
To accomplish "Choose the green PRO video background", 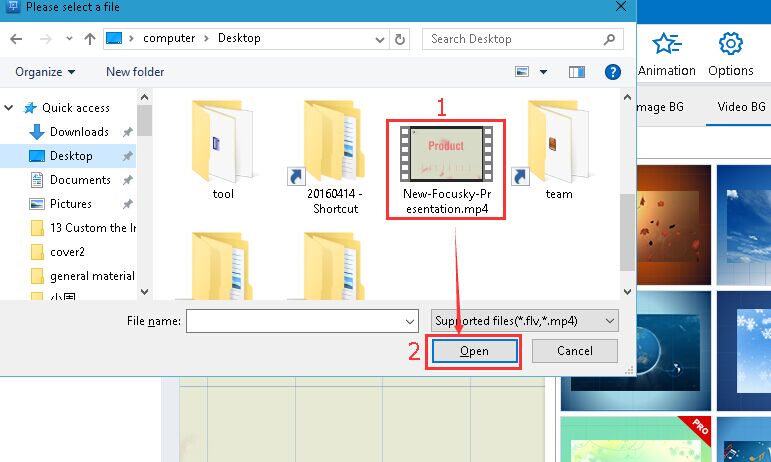I will [636, 439].
